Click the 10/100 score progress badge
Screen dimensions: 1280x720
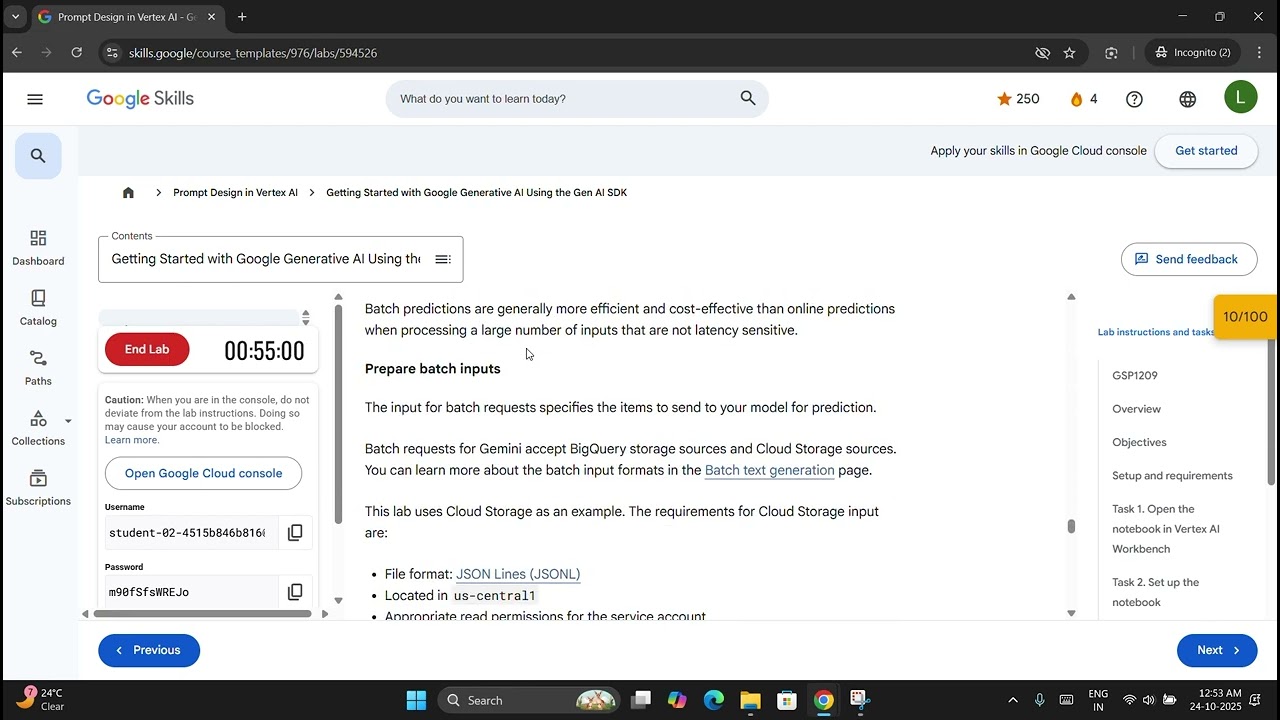pos(1245,317)
